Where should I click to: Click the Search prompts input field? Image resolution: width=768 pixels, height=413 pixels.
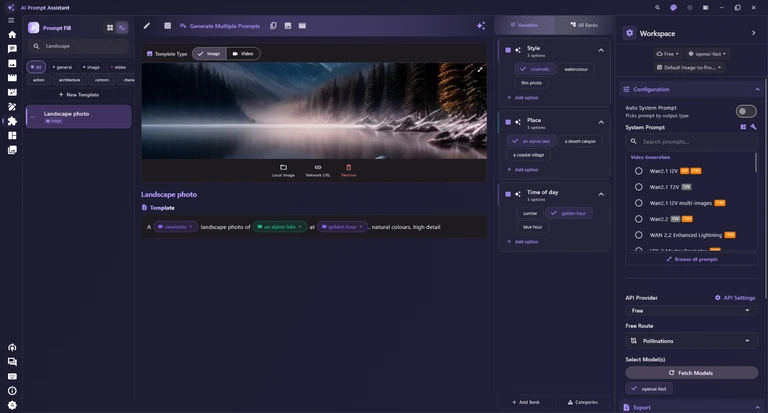coord(692,142)
